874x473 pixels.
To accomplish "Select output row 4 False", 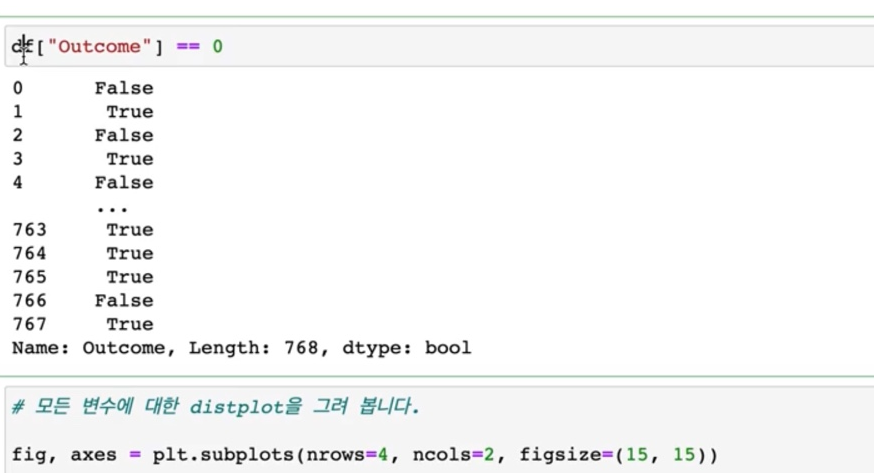I will (83, 183).
